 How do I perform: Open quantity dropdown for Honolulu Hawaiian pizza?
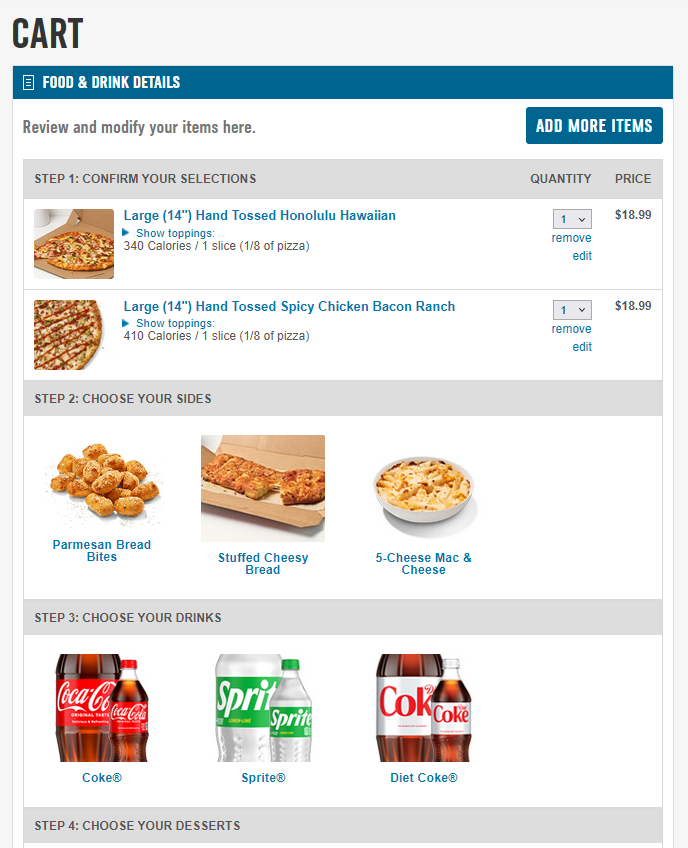pyautogui.click(x=572, y=219)
